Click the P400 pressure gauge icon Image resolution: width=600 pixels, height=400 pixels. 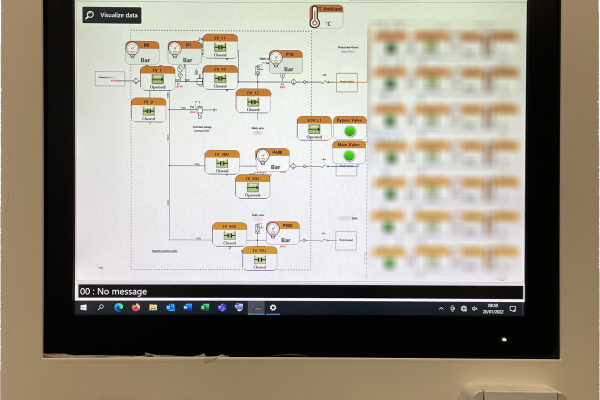(x=263, y=157)
